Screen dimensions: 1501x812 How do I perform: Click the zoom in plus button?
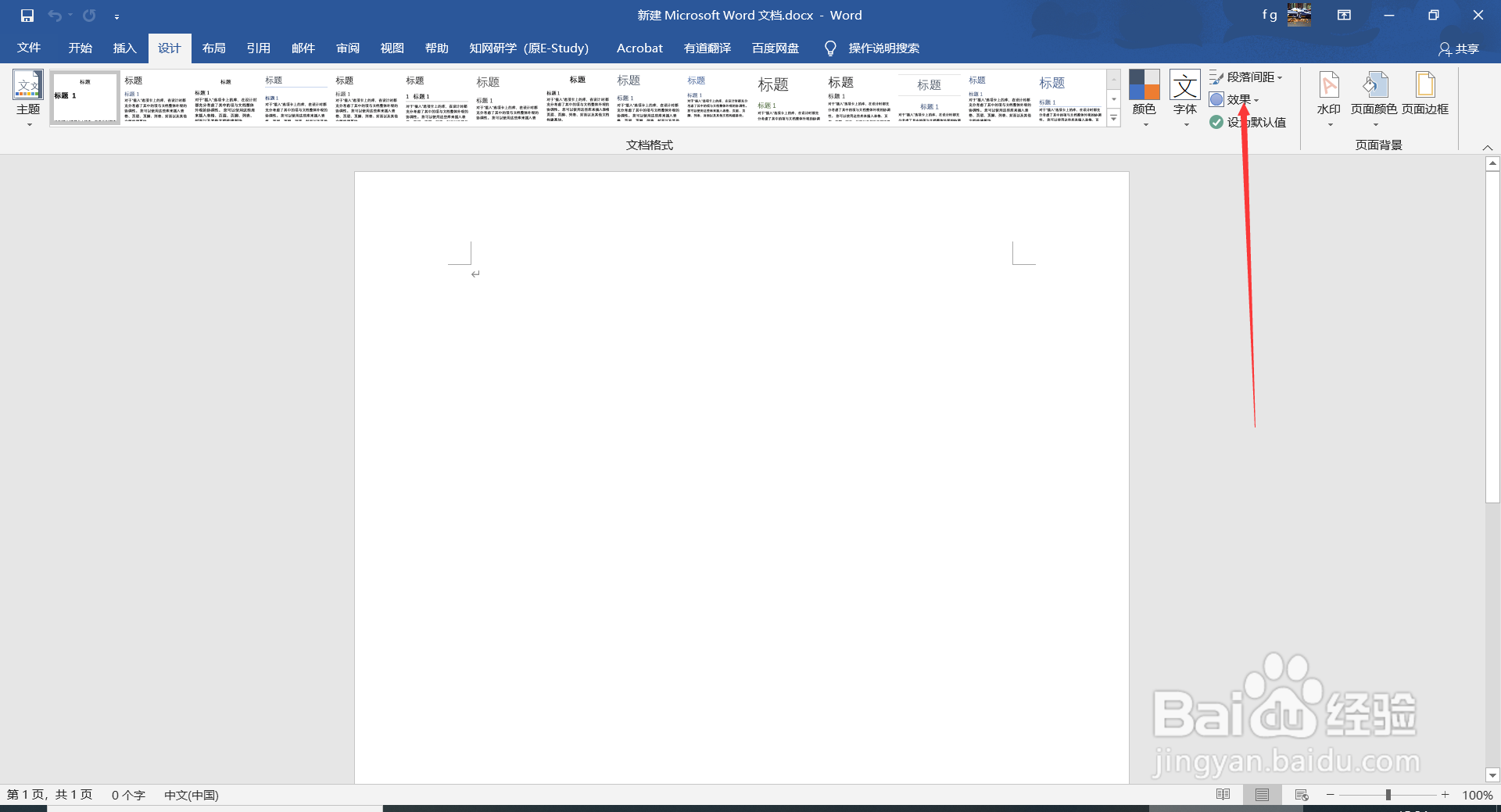(1445, 795)
